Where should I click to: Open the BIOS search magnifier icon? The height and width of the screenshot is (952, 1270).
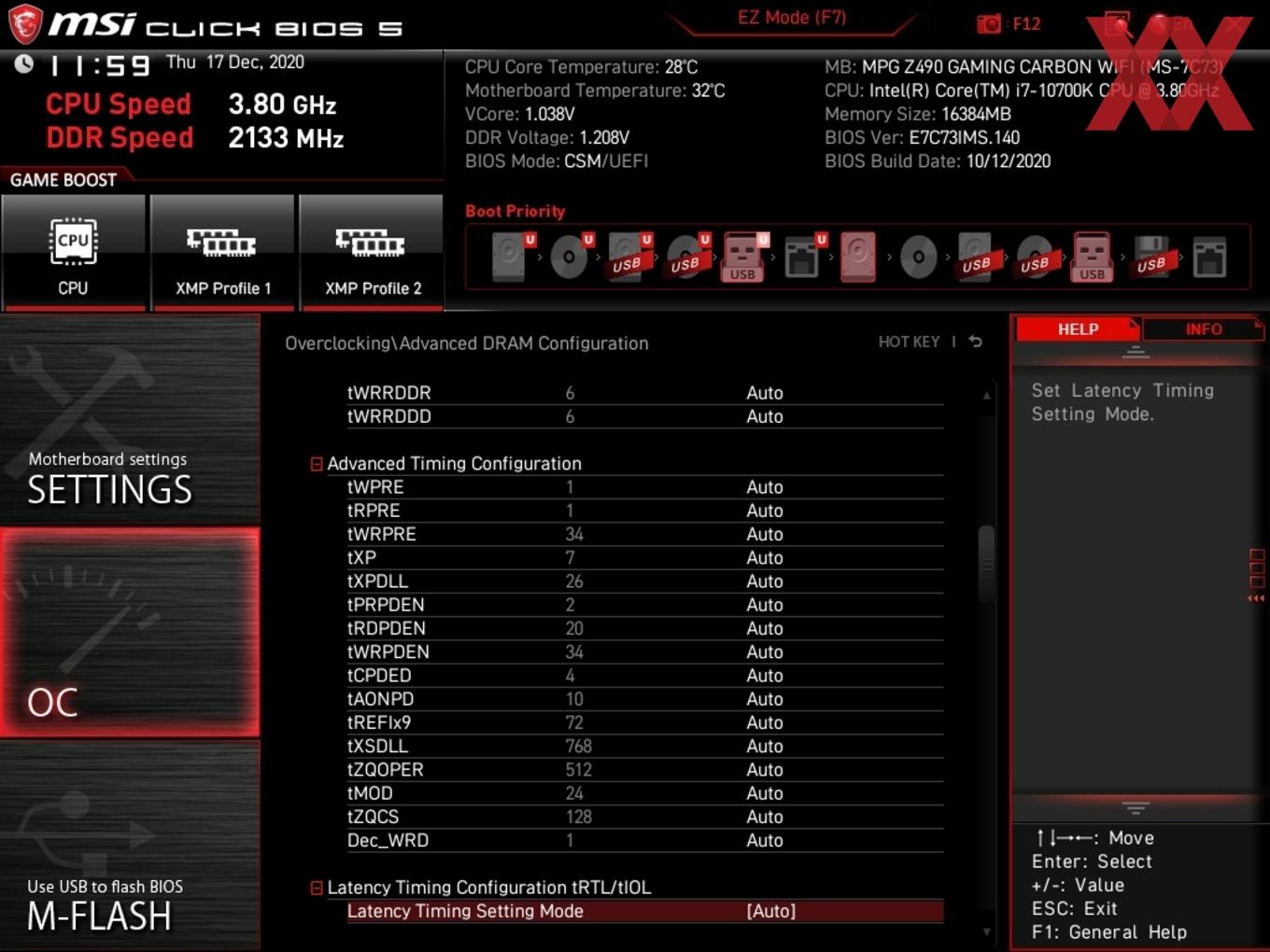[x=1118, y=25]
